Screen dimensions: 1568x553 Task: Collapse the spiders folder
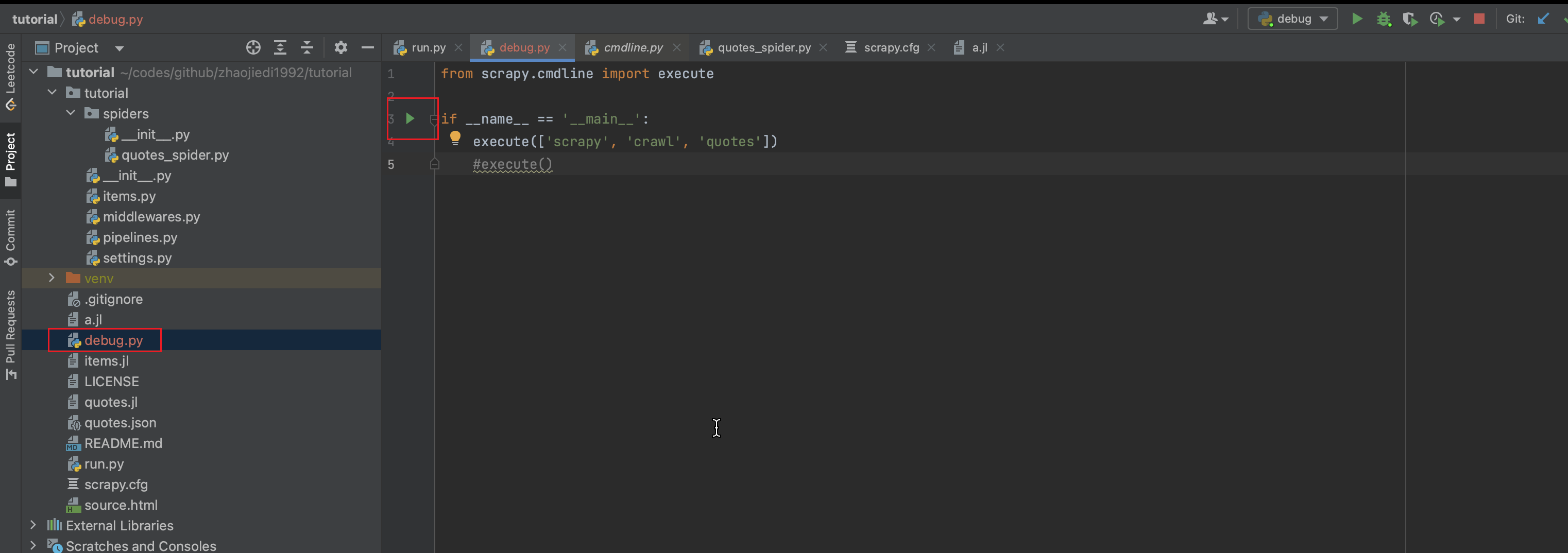(71, 113)
